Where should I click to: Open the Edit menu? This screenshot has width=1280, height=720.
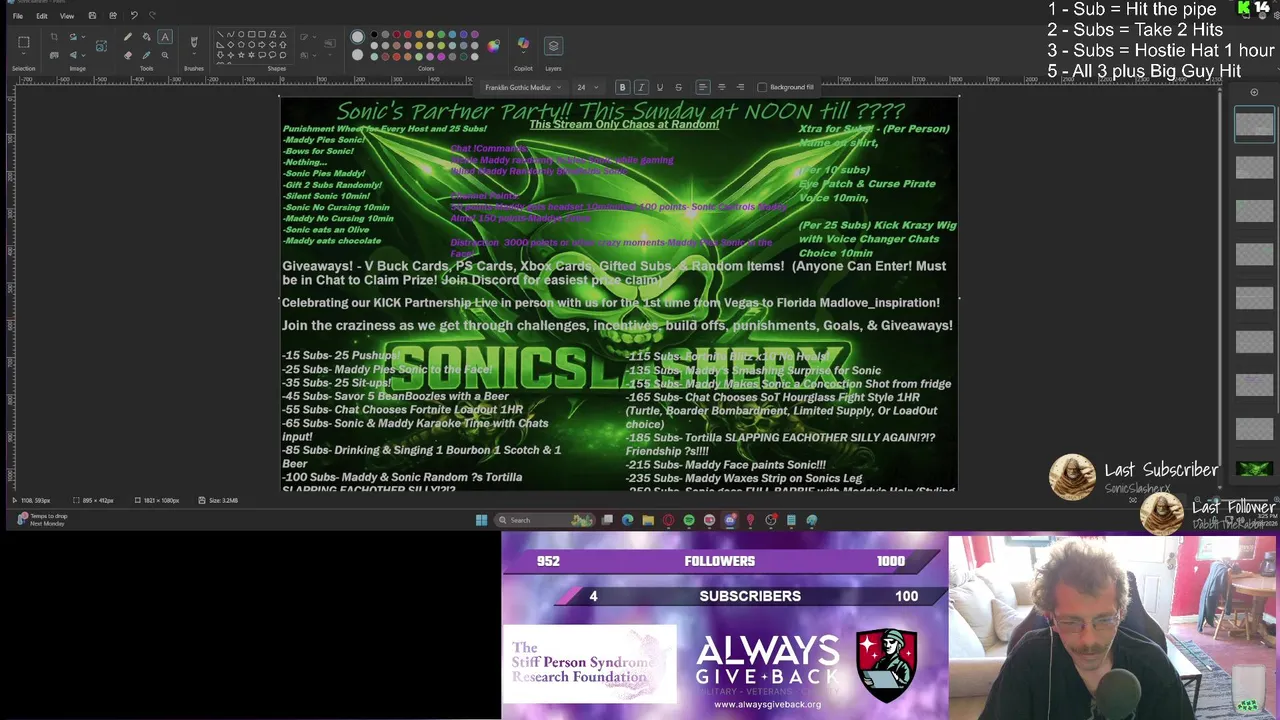[x=42, y=16]
